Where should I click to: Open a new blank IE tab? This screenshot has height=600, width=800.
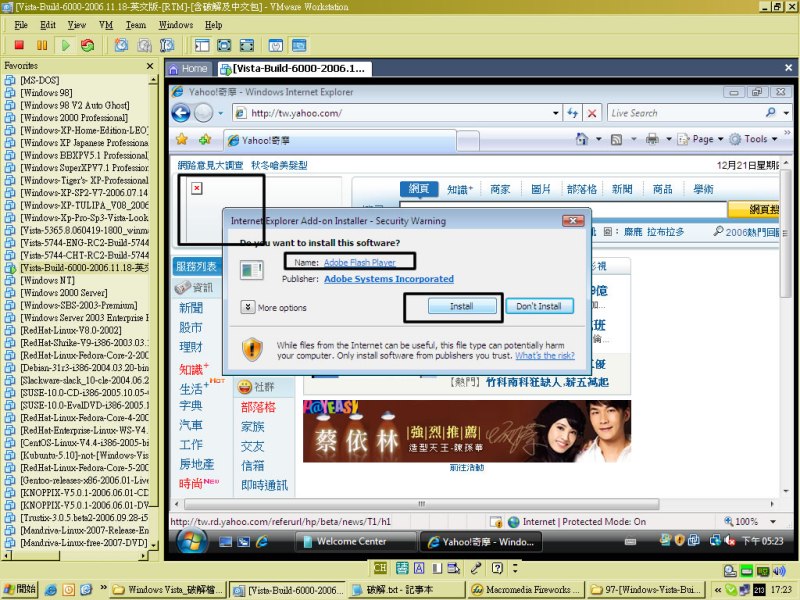(468, 141)
